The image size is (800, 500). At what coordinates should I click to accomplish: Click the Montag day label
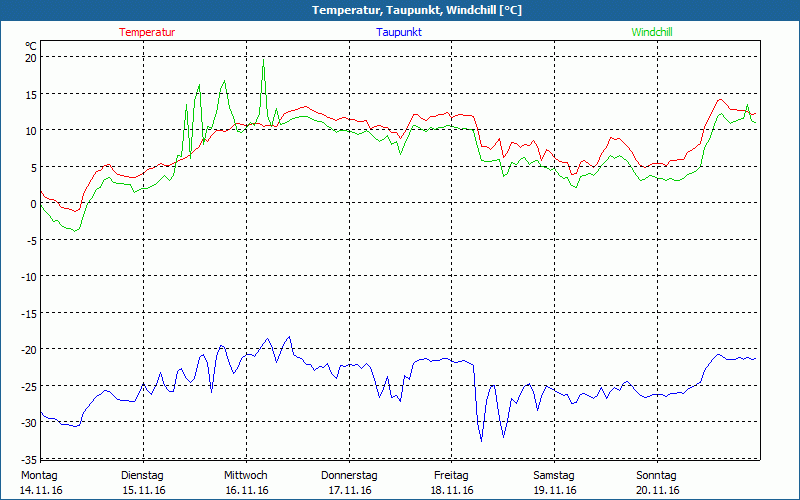click(39, 475)
